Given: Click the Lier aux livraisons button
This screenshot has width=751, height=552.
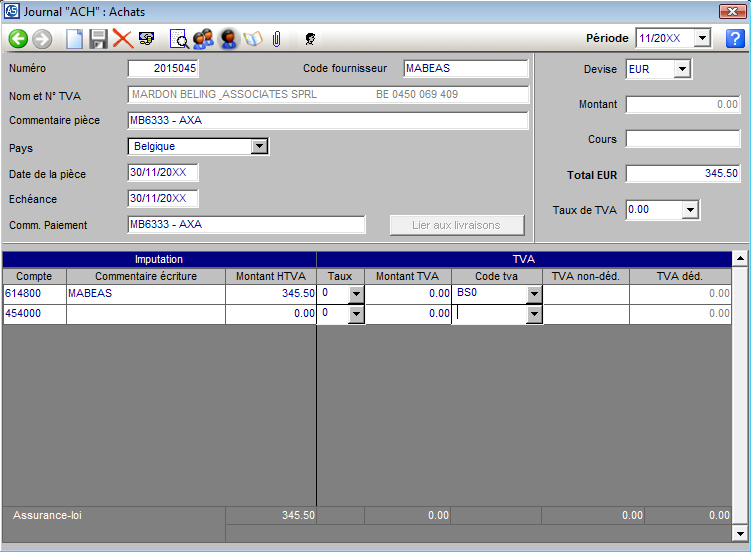Looking at the screenshot, I should pos(457,225).
